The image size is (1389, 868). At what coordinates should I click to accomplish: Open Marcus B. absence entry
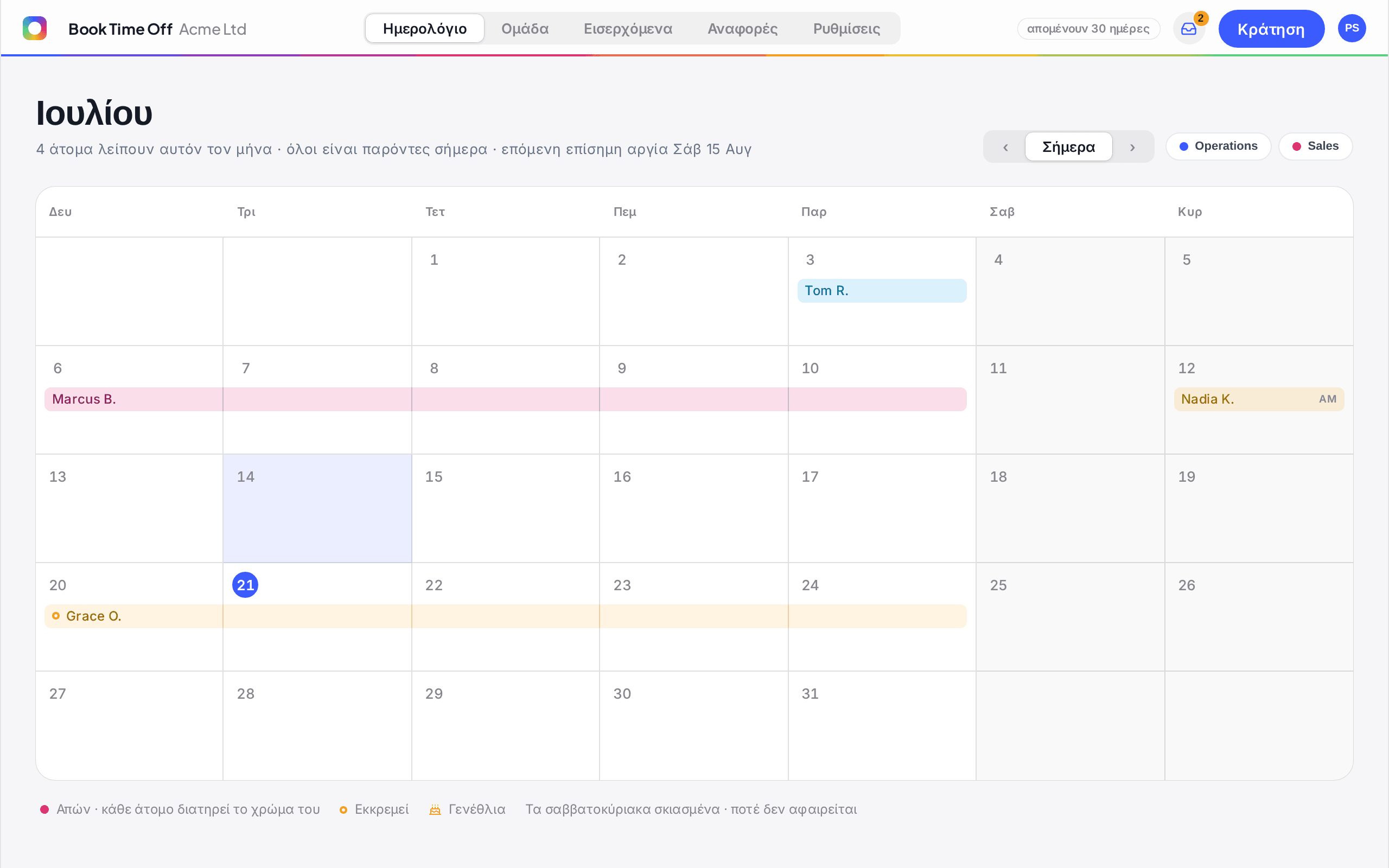pyautogui.click(x=506, y=399)
